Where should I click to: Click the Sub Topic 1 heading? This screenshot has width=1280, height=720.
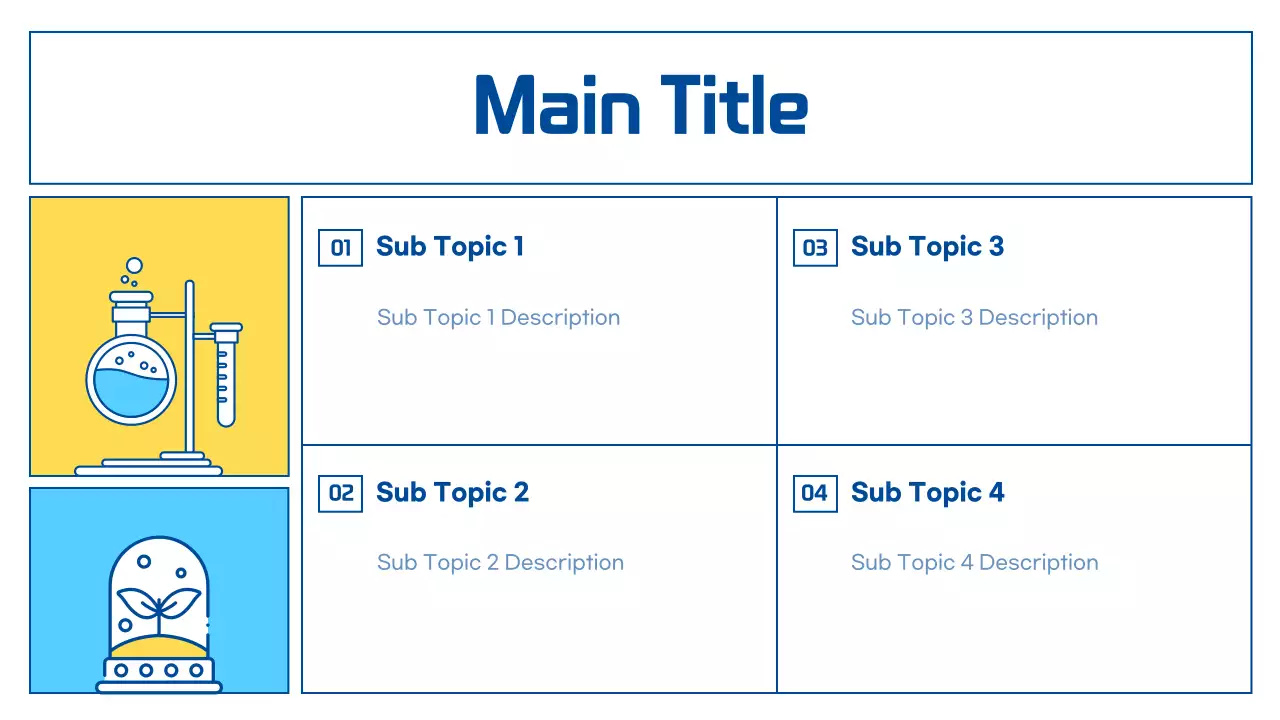point(450,247)
